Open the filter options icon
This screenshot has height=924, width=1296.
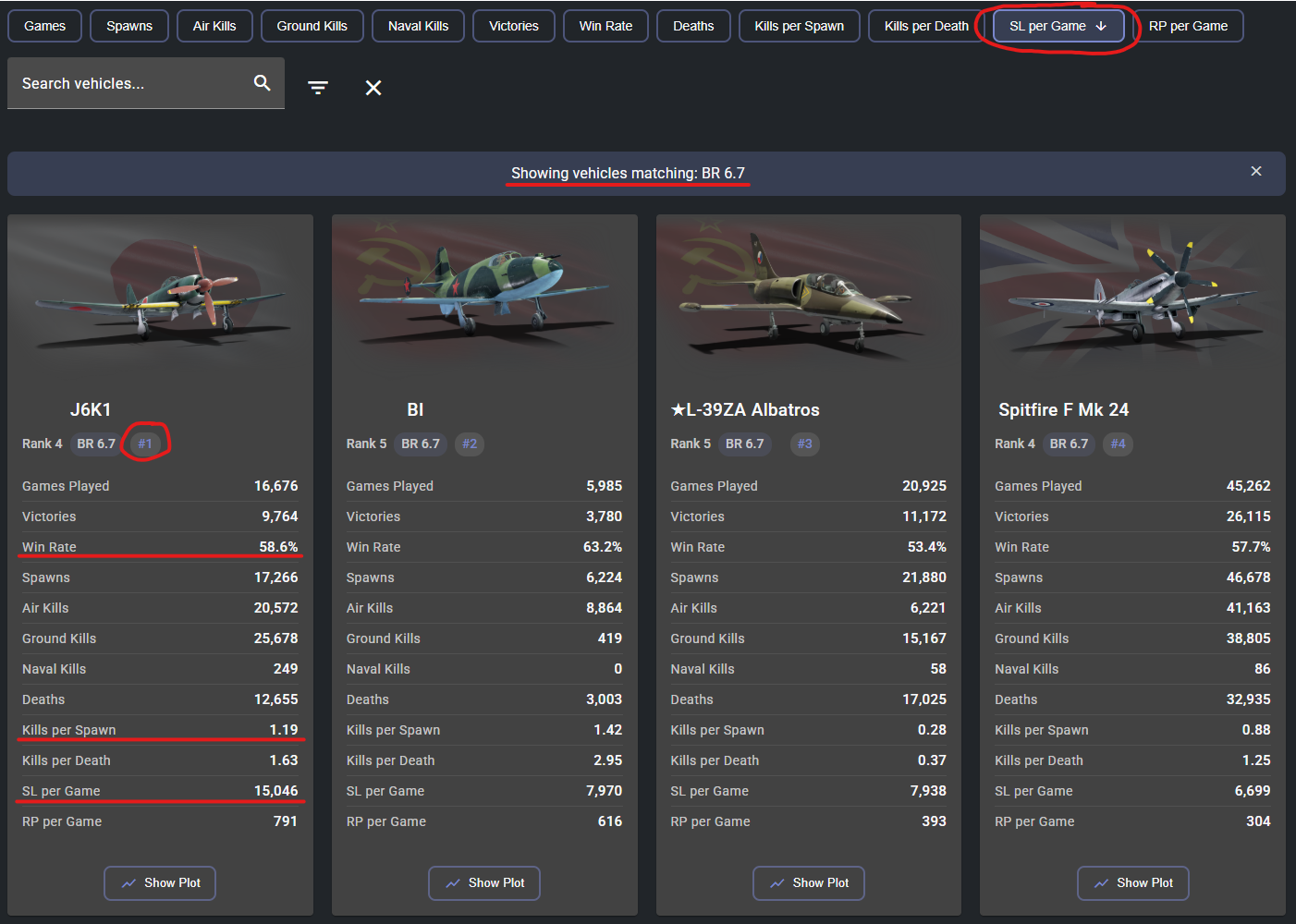click(318, 88)
